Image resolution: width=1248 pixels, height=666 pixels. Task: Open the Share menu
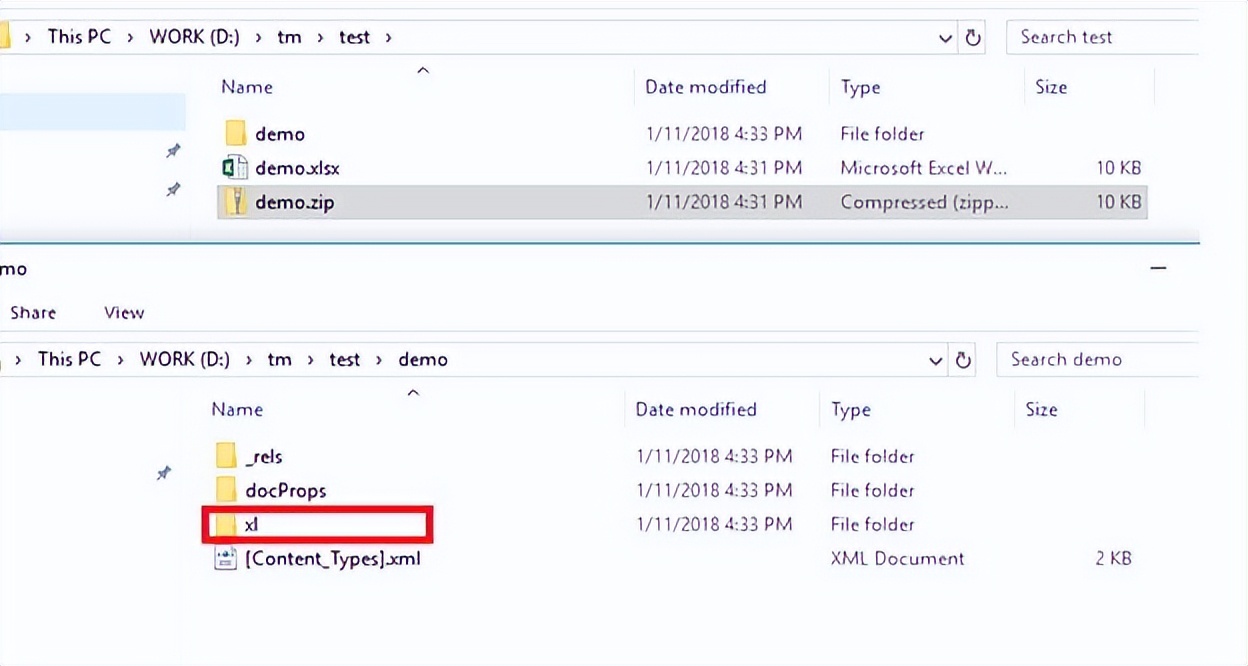coord(32,312)
